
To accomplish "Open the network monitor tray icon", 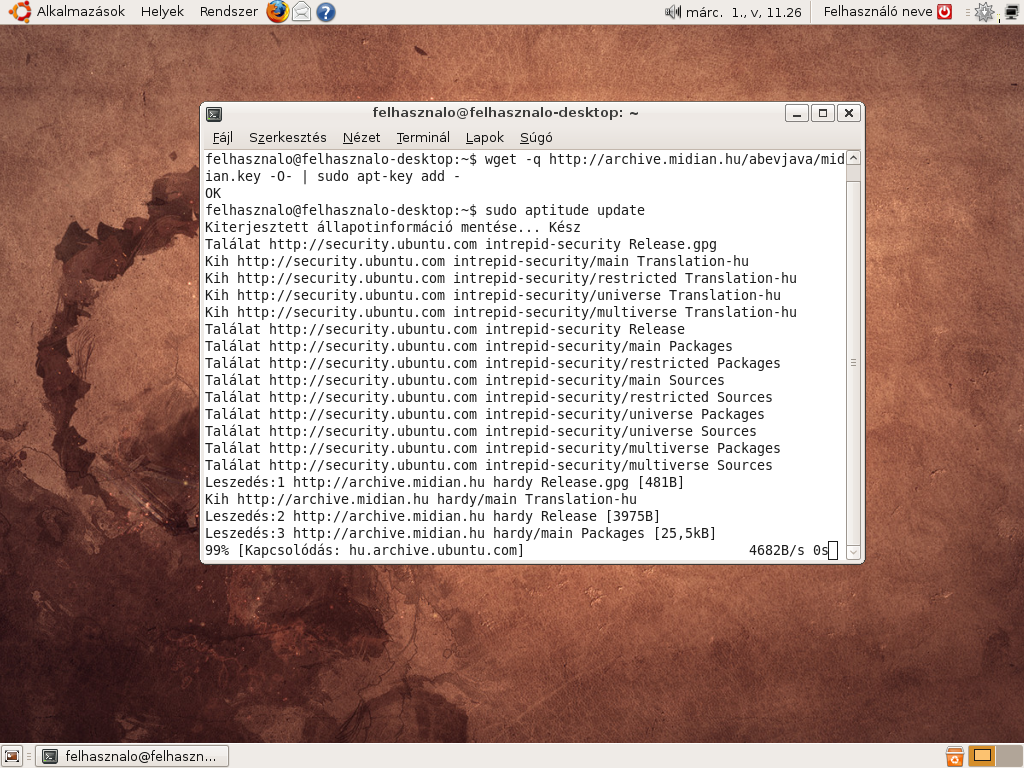I will point(1012,12).
